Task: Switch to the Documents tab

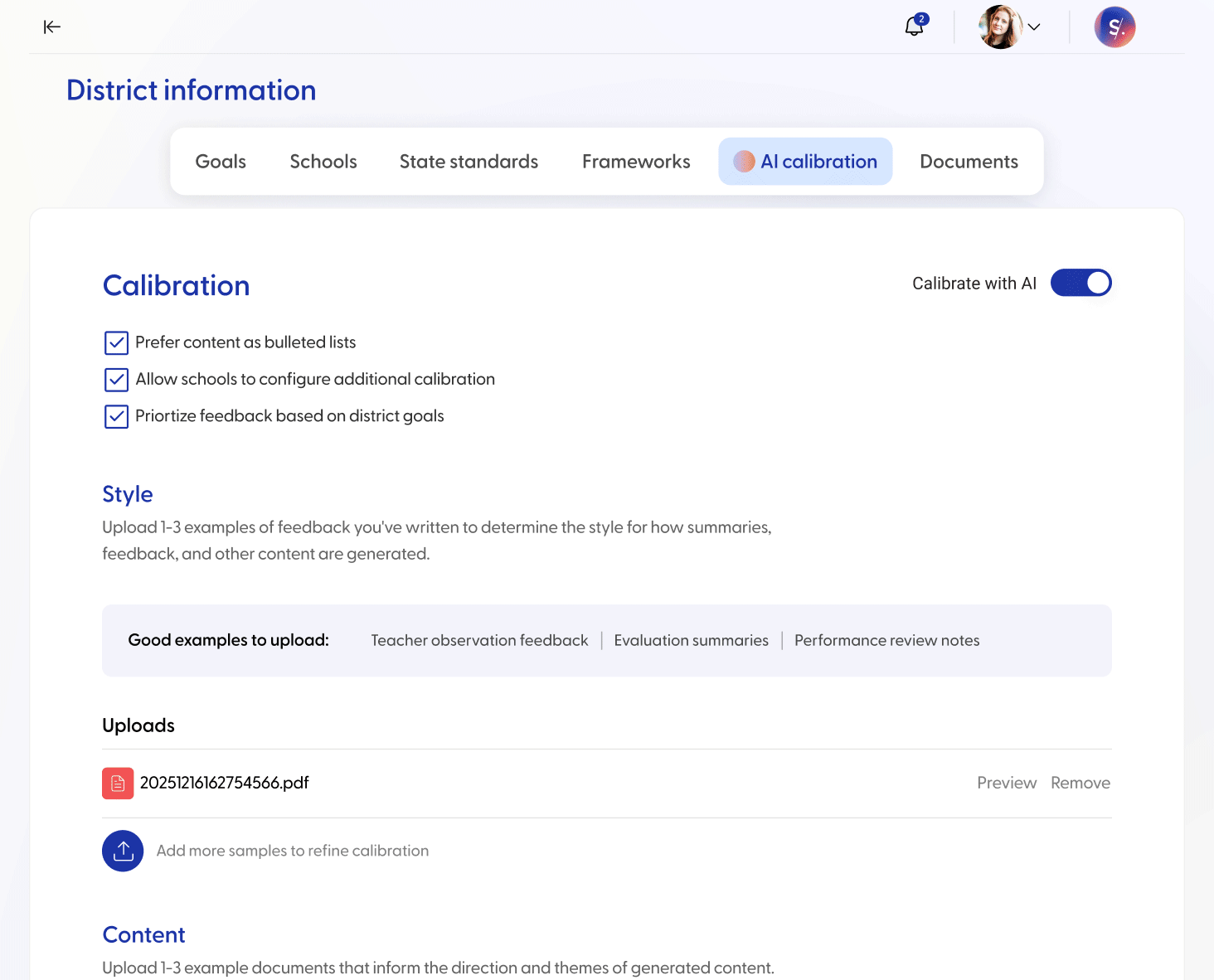Action: (x=968, y=161)
